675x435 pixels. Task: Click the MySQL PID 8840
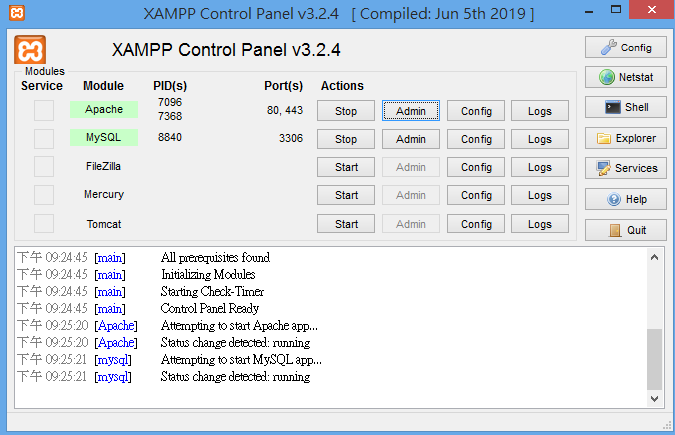[170, 137]
